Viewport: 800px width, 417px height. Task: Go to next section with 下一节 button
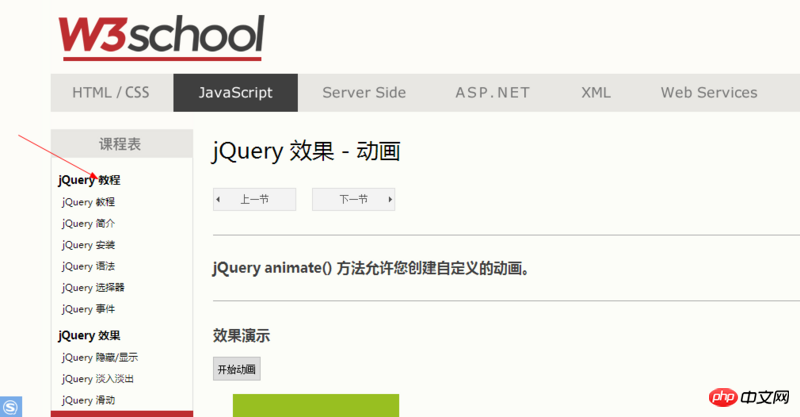click(354, 199)
